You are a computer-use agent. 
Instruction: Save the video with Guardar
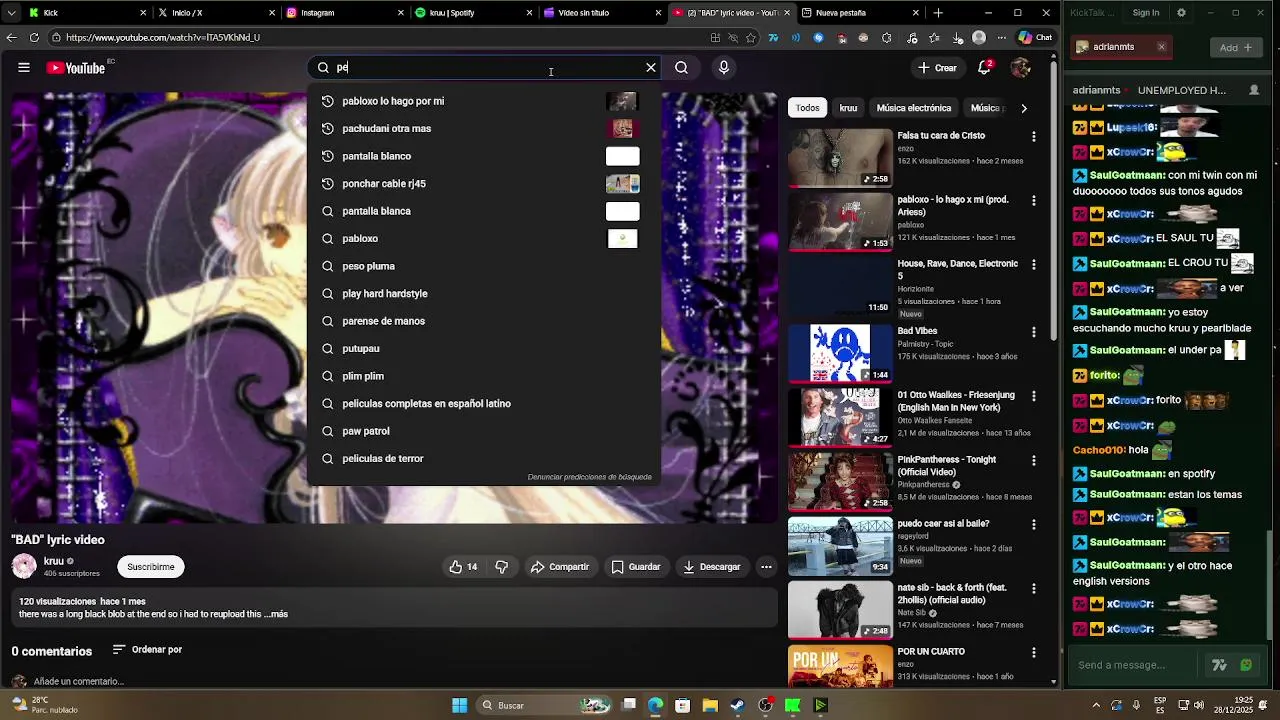click(x=636, y=567)
